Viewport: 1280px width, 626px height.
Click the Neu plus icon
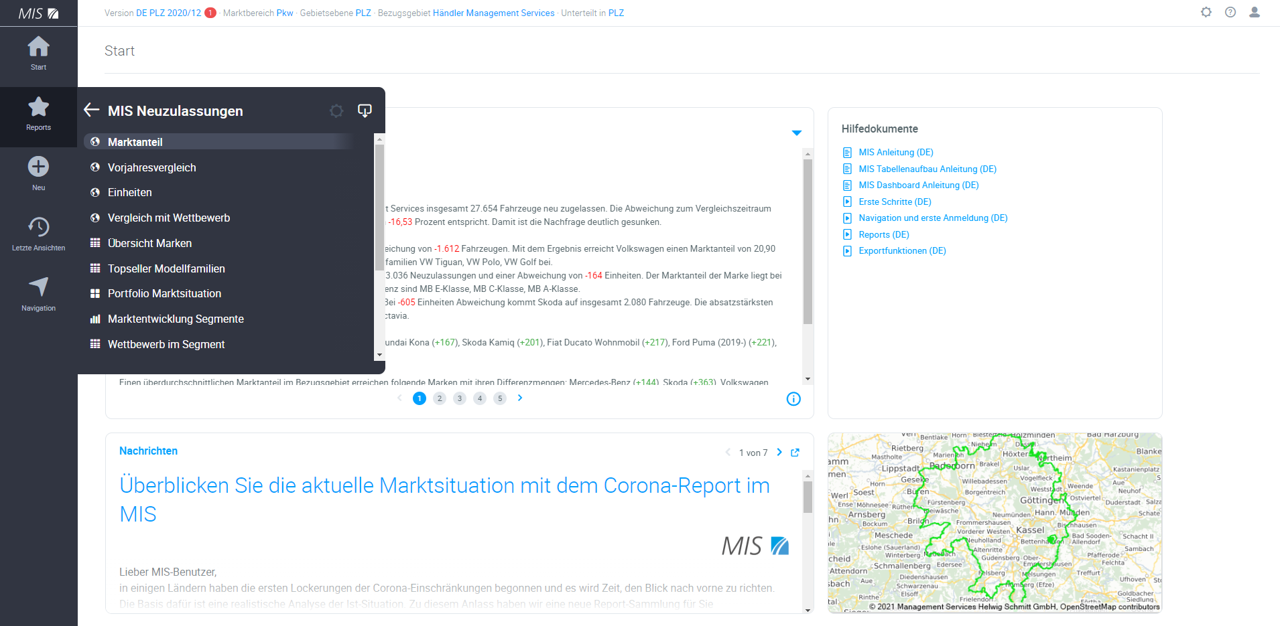38,166
